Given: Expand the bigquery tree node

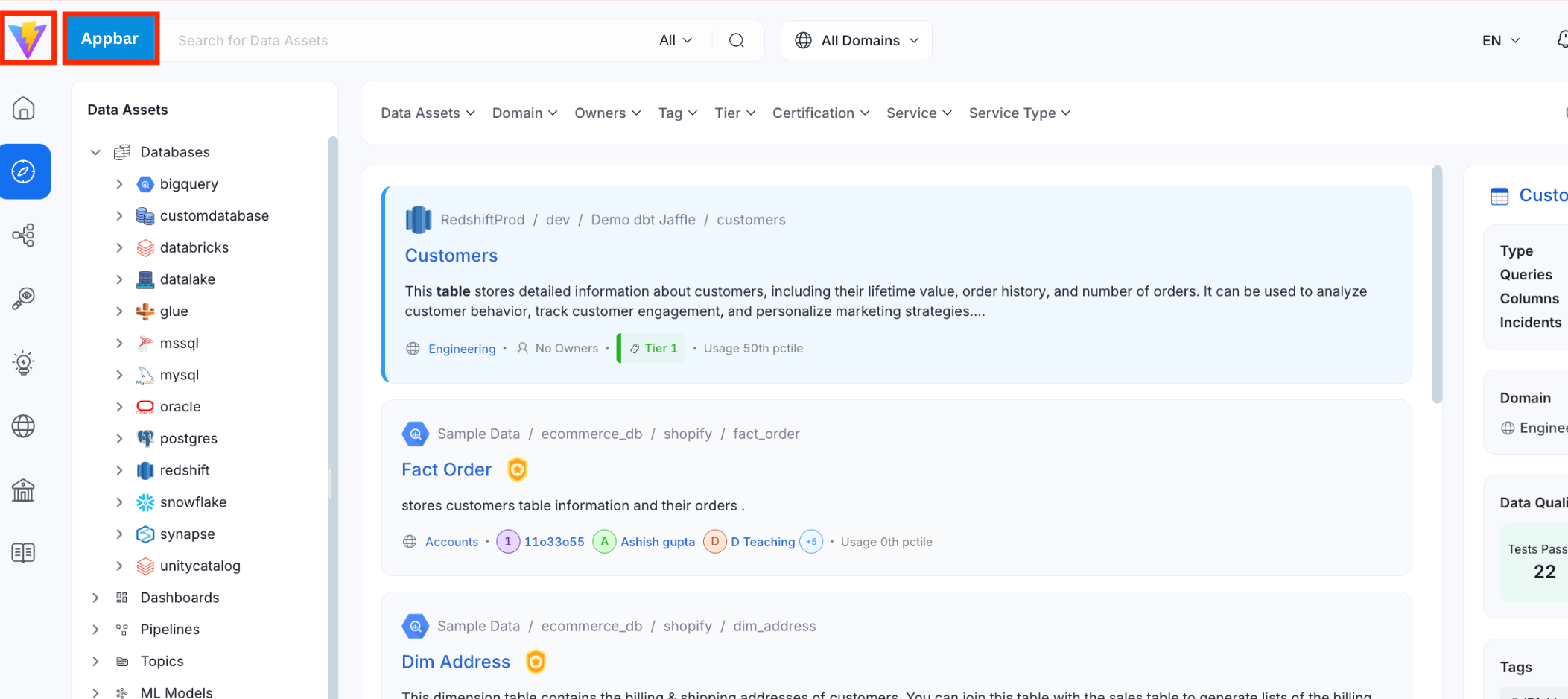Looking at the screenshot, I should click(119, 184).
